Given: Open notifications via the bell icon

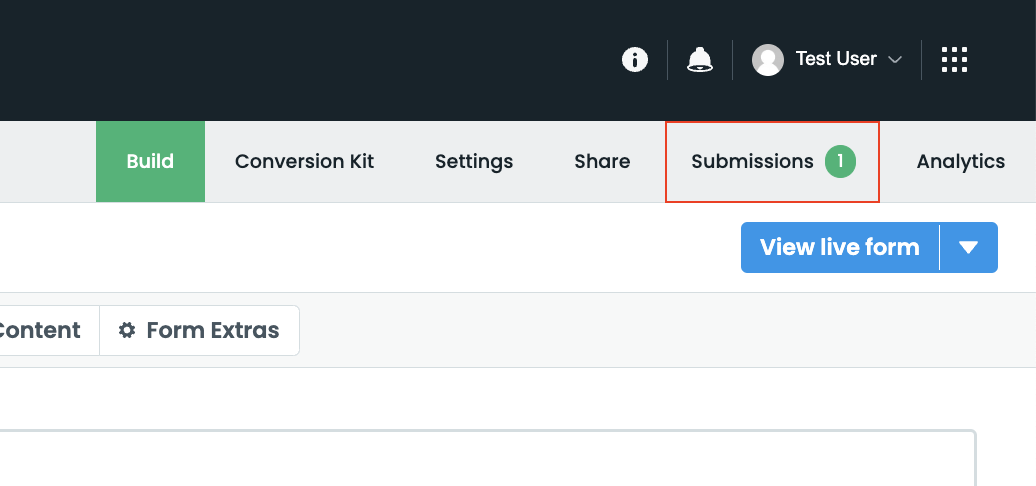Looking at the screenshot, I should 700,60.
